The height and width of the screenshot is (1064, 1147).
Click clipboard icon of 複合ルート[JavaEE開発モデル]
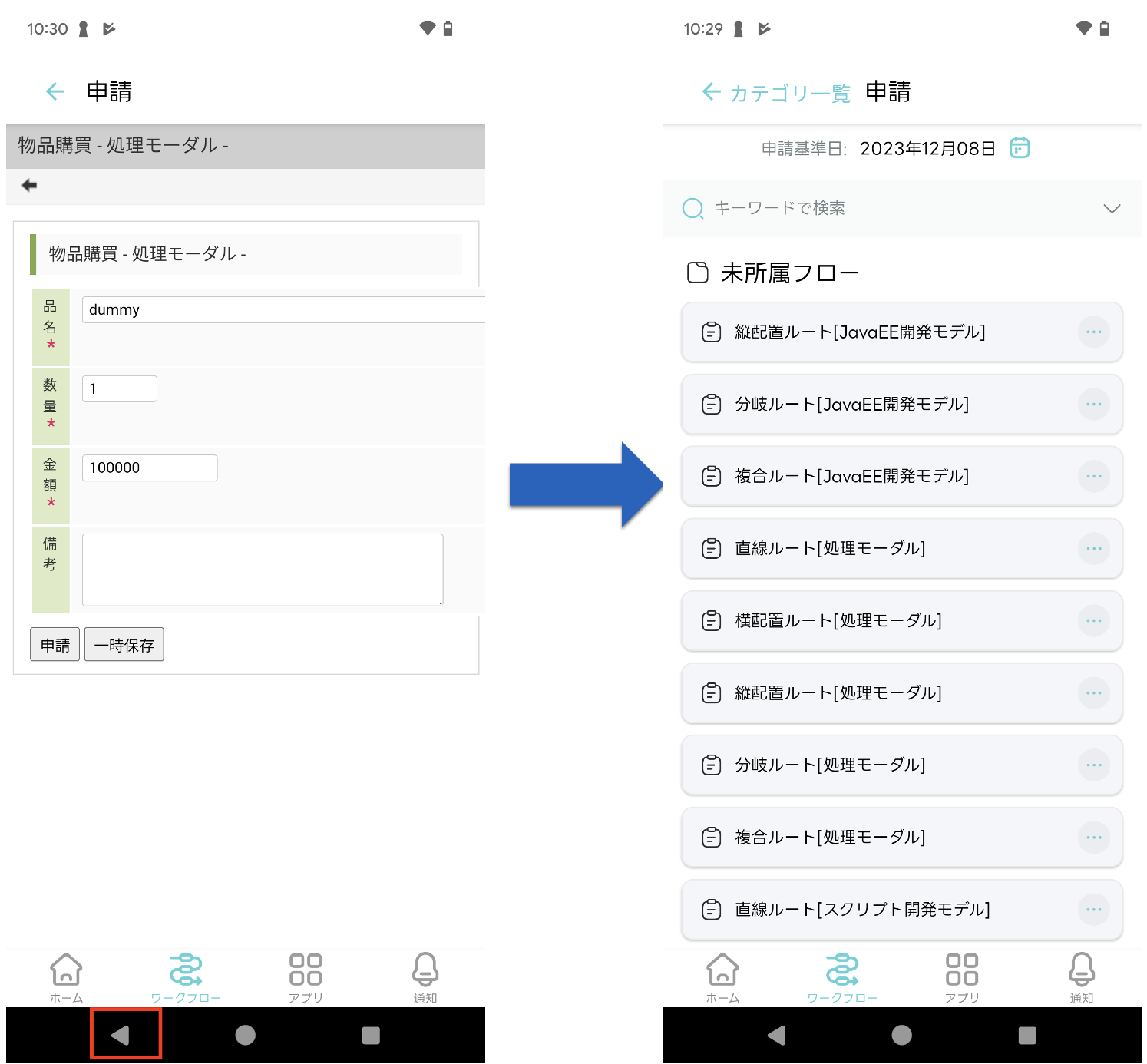click(712, 476)
